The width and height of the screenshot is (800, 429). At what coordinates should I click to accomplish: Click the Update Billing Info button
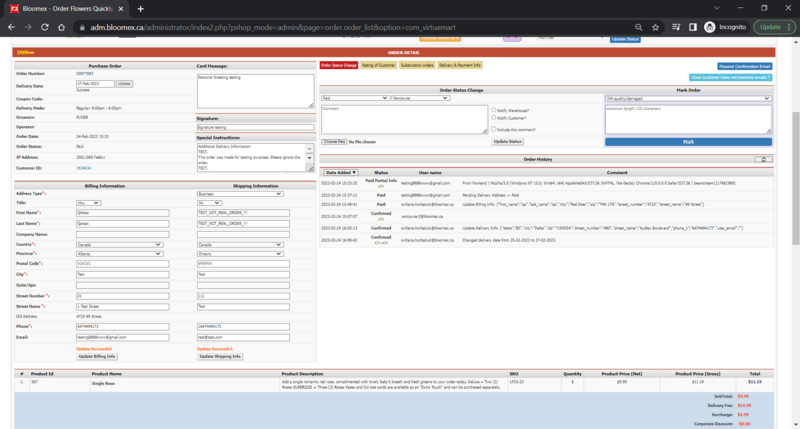97,357
